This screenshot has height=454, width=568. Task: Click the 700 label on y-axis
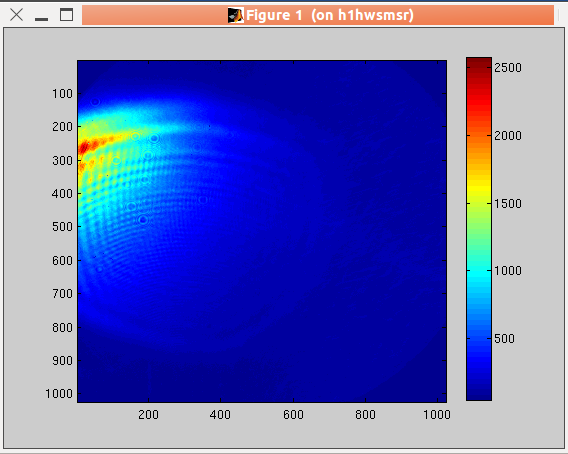point(62,293)
